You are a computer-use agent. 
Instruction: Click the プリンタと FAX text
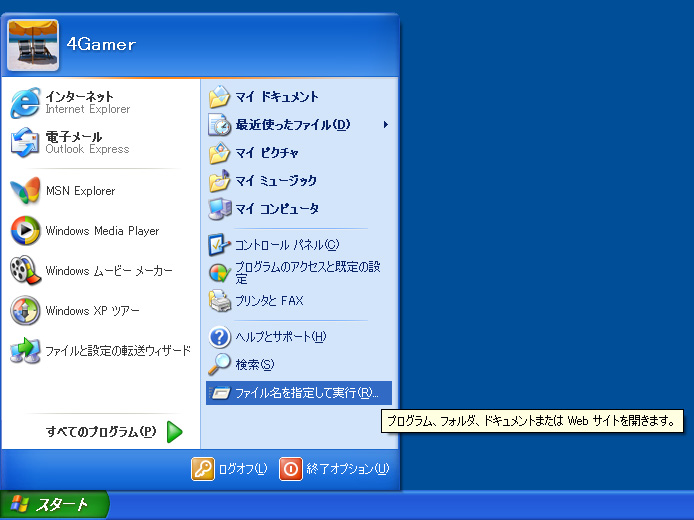[x=269, y=301]
